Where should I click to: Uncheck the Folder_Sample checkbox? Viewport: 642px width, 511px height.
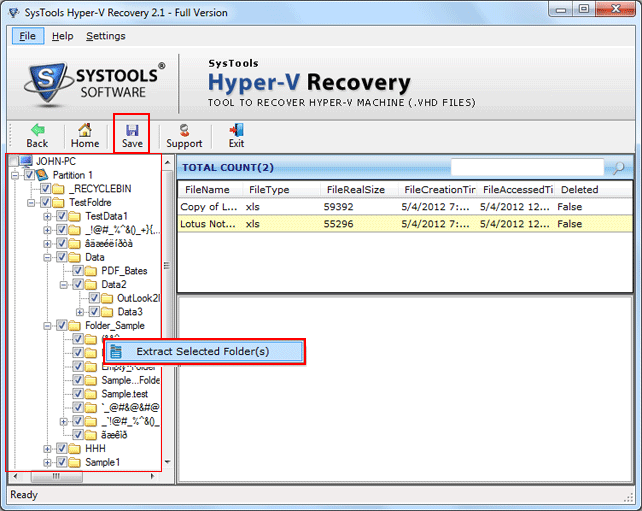pos(61,326)
